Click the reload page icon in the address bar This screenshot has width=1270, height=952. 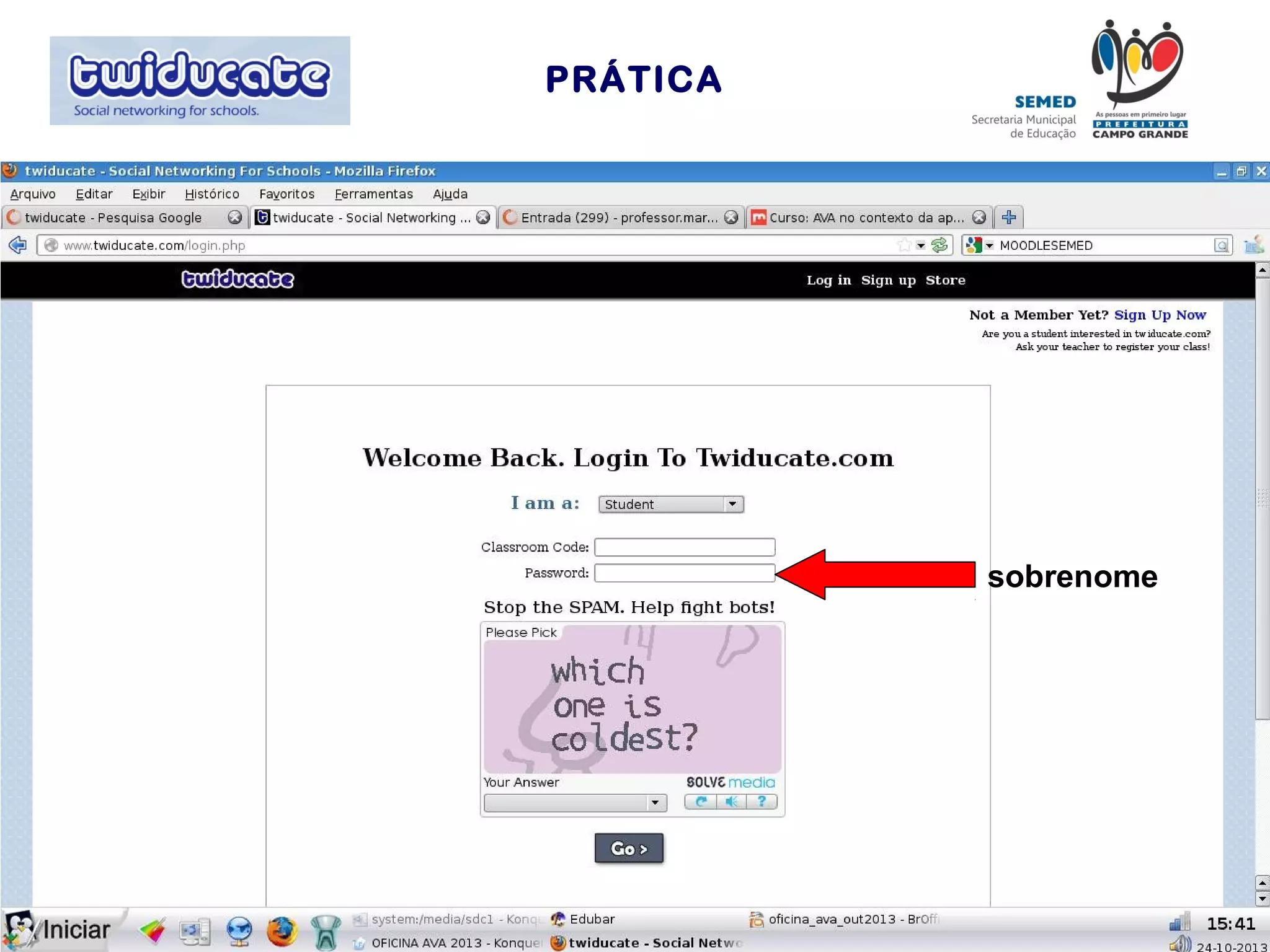(x=940, y=245)
